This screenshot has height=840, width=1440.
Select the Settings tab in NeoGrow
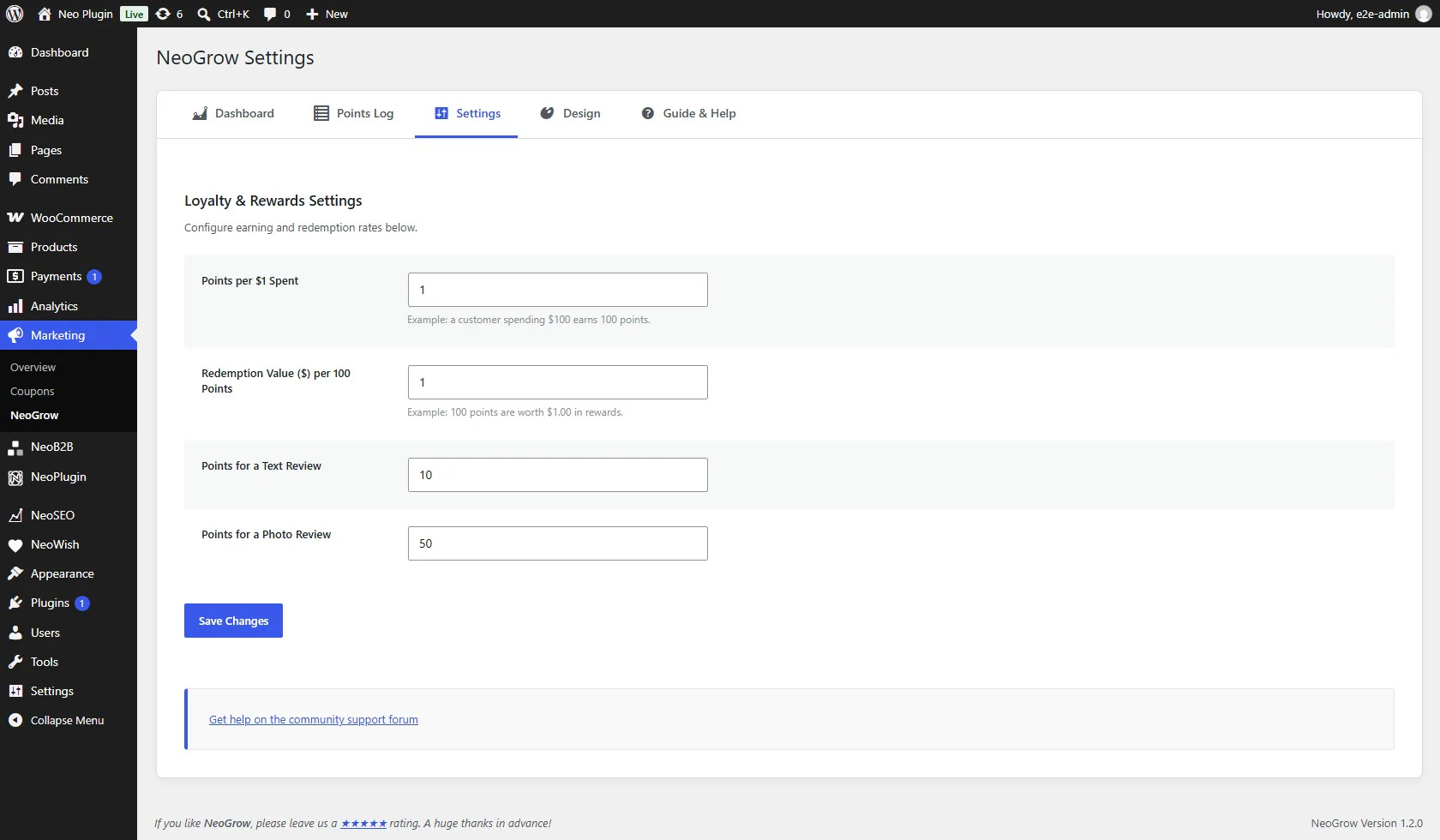(466, 113)
